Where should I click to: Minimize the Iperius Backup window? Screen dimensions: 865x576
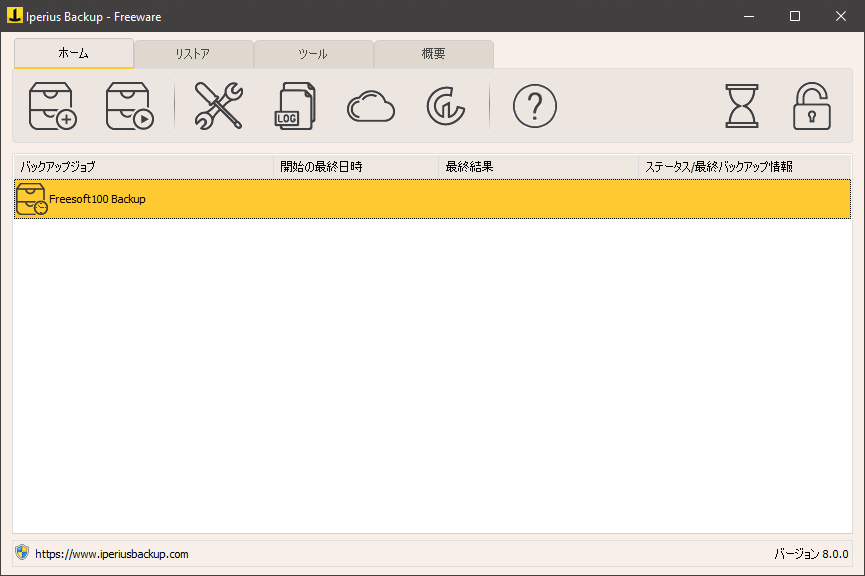[x=749, y=16]
